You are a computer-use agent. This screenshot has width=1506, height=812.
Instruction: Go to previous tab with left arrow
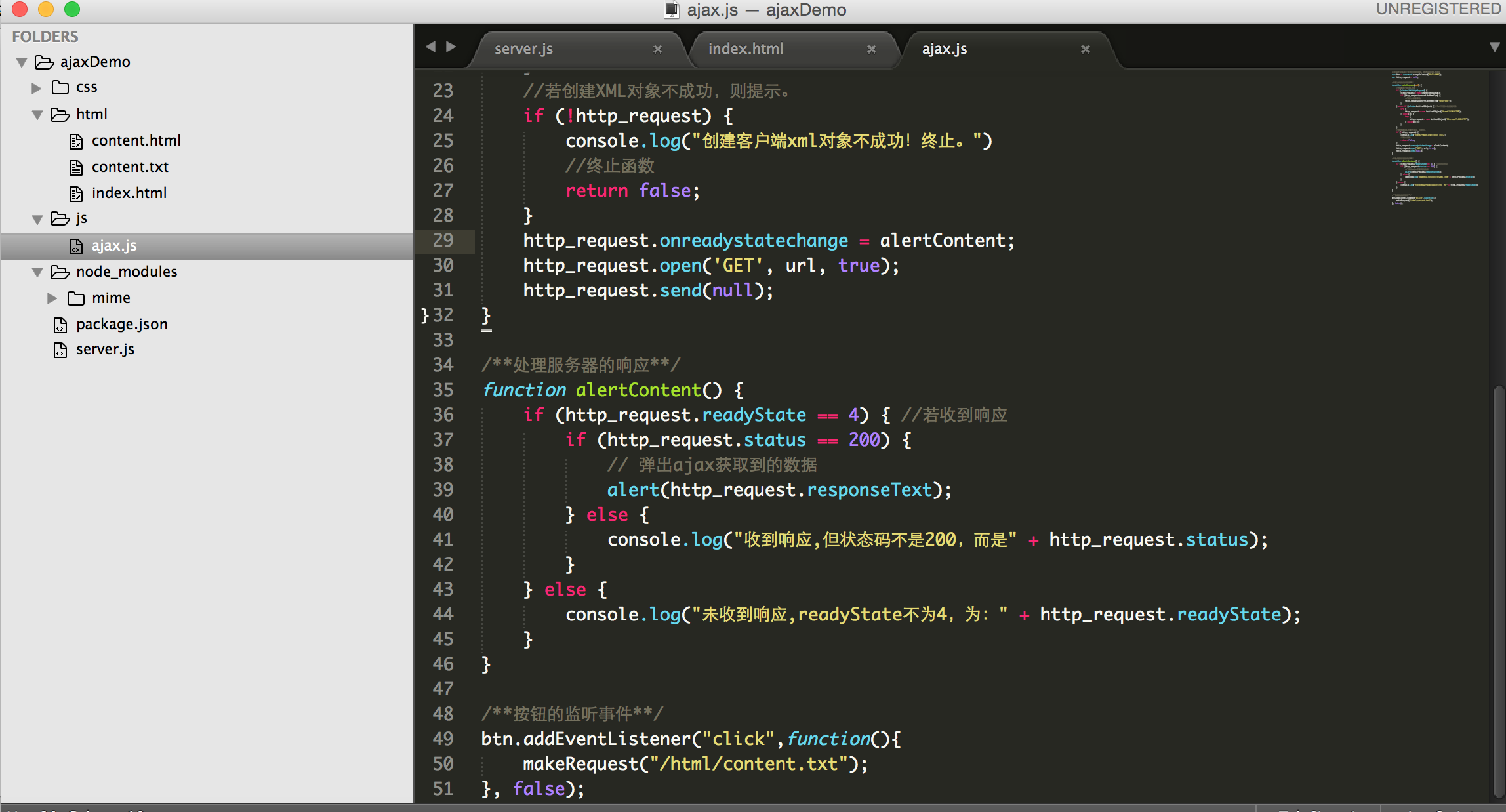click(430, 47)
